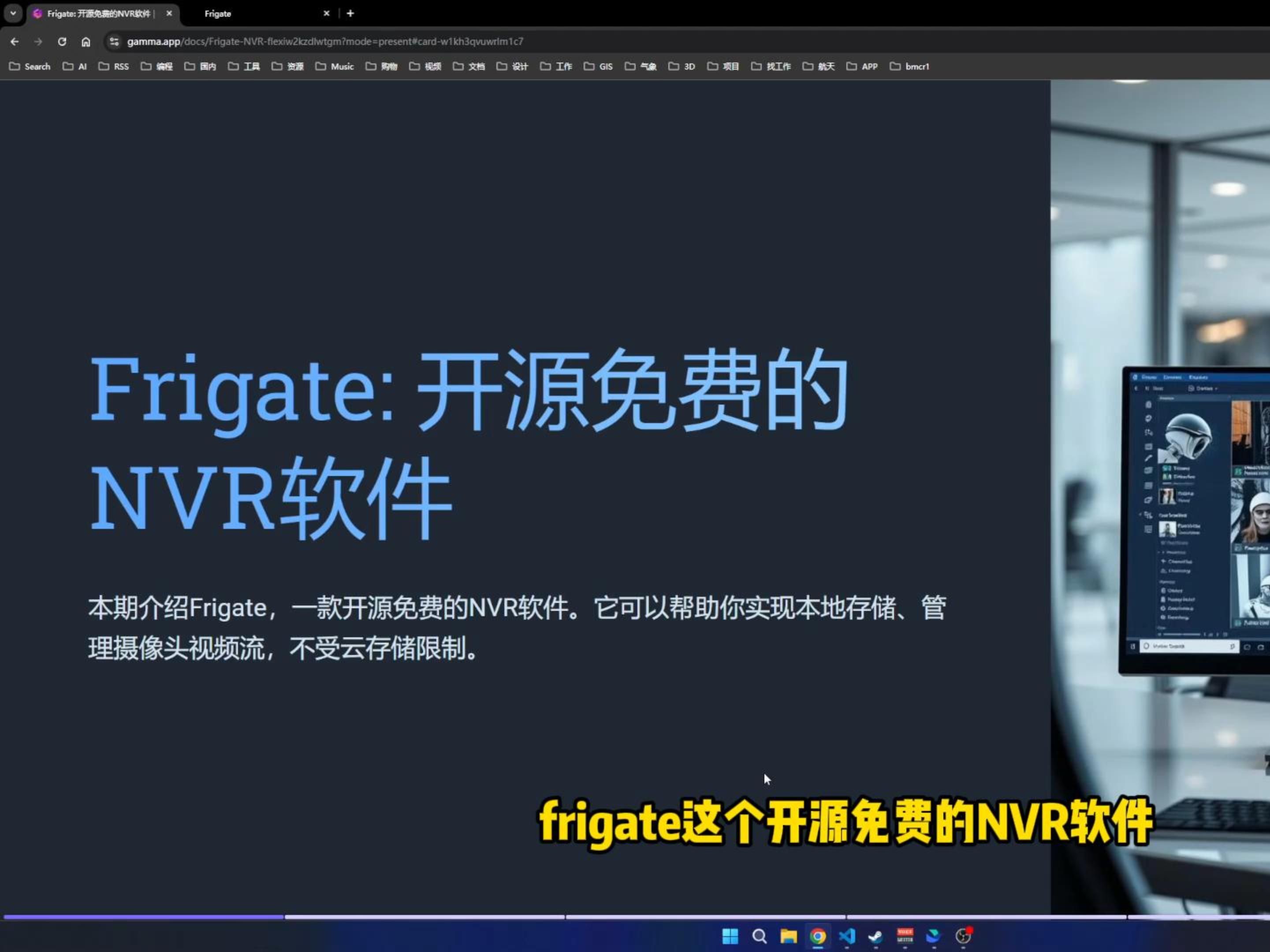Close the Frigate: 开源免费的NVR软件 tab
This screenshot has height=952, width=1270.
(169, 13)
